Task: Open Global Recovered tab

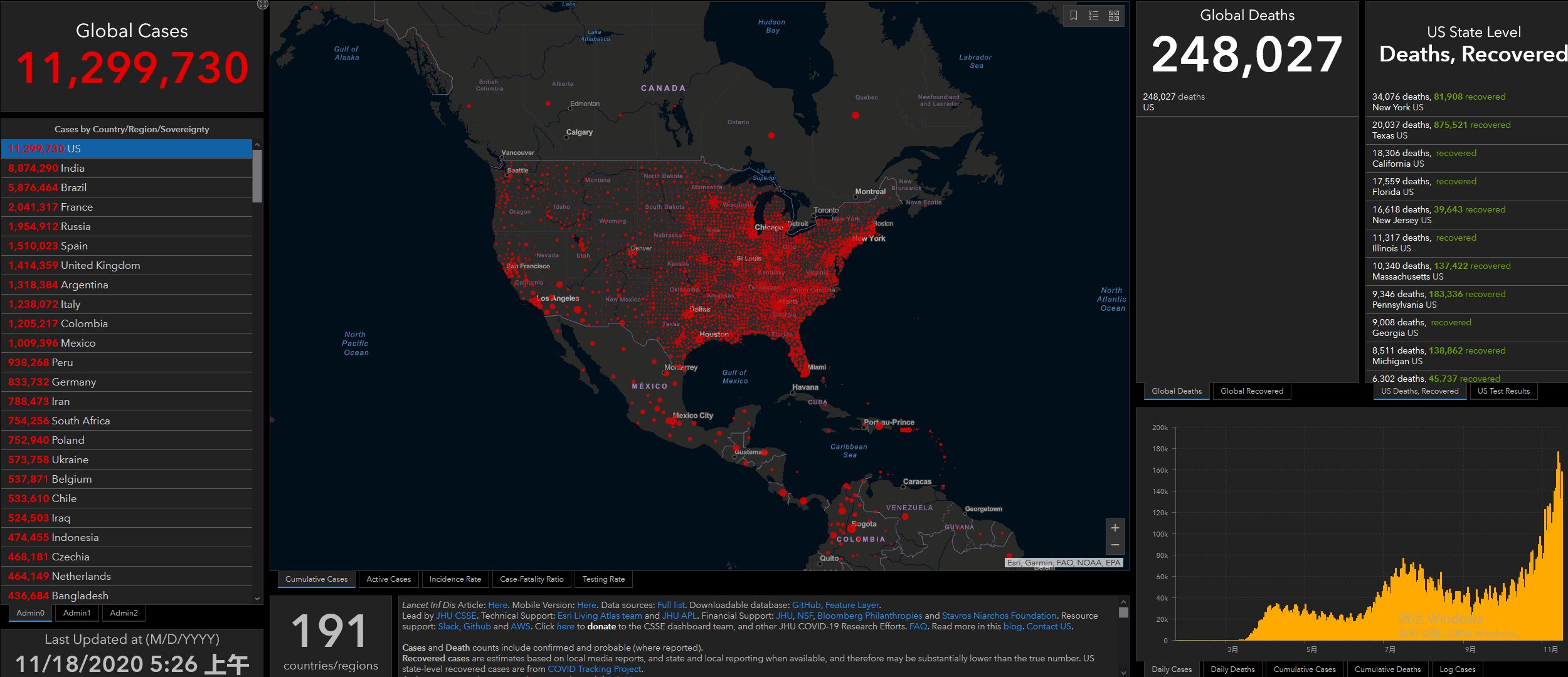Action: tap(1251, 391)
